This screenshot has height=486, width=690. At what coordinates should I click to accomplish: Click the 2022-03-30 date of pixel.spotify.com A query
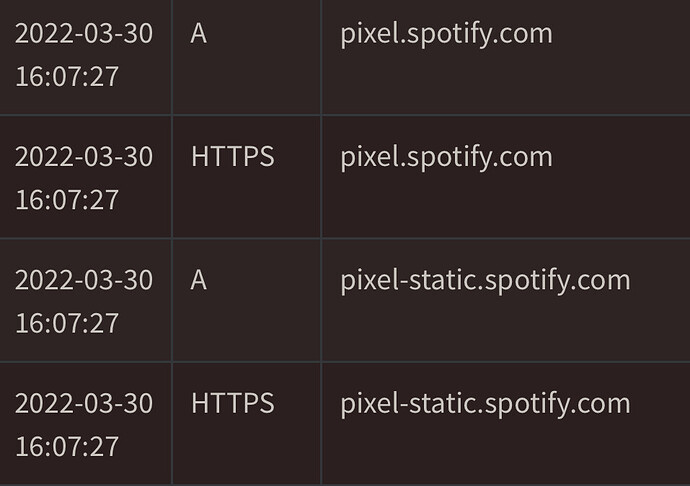click(x=84, y=34)
